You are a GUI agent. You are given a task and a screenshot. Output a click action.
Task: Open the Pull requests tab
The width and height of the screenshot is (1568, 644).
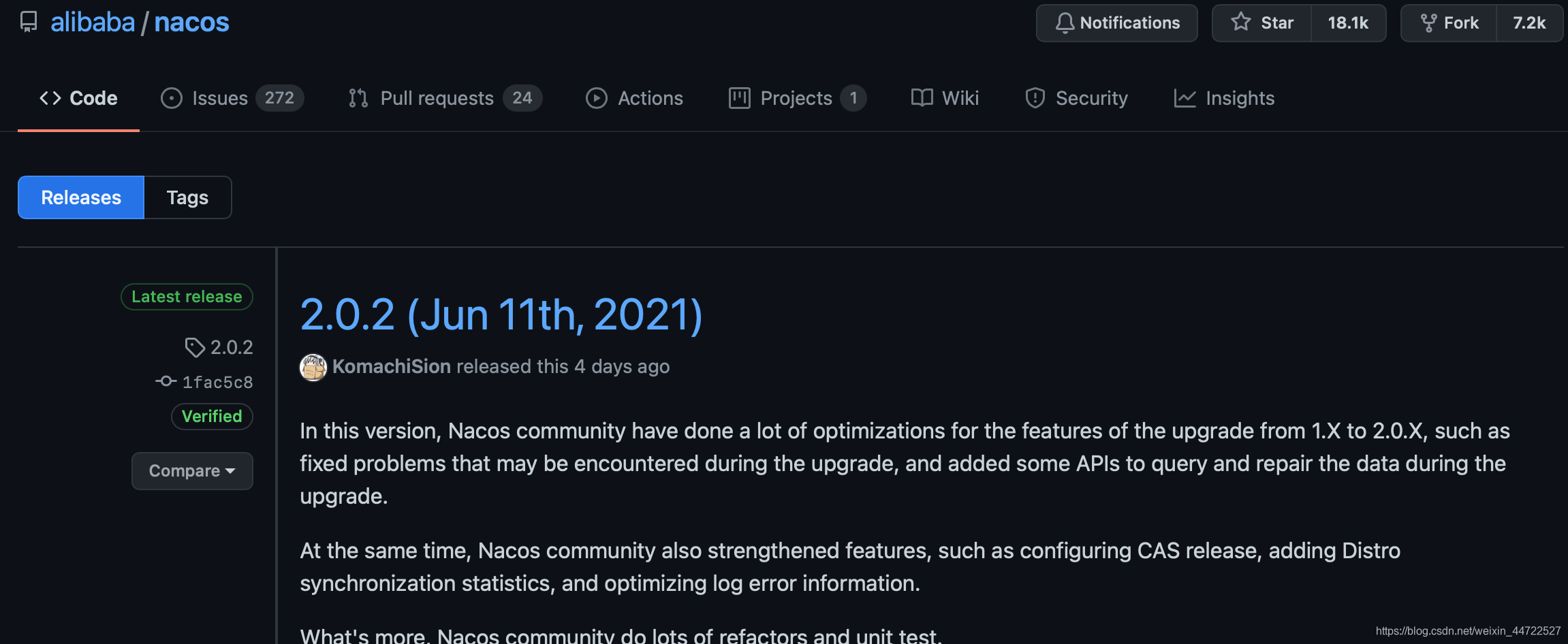point(444,98)
